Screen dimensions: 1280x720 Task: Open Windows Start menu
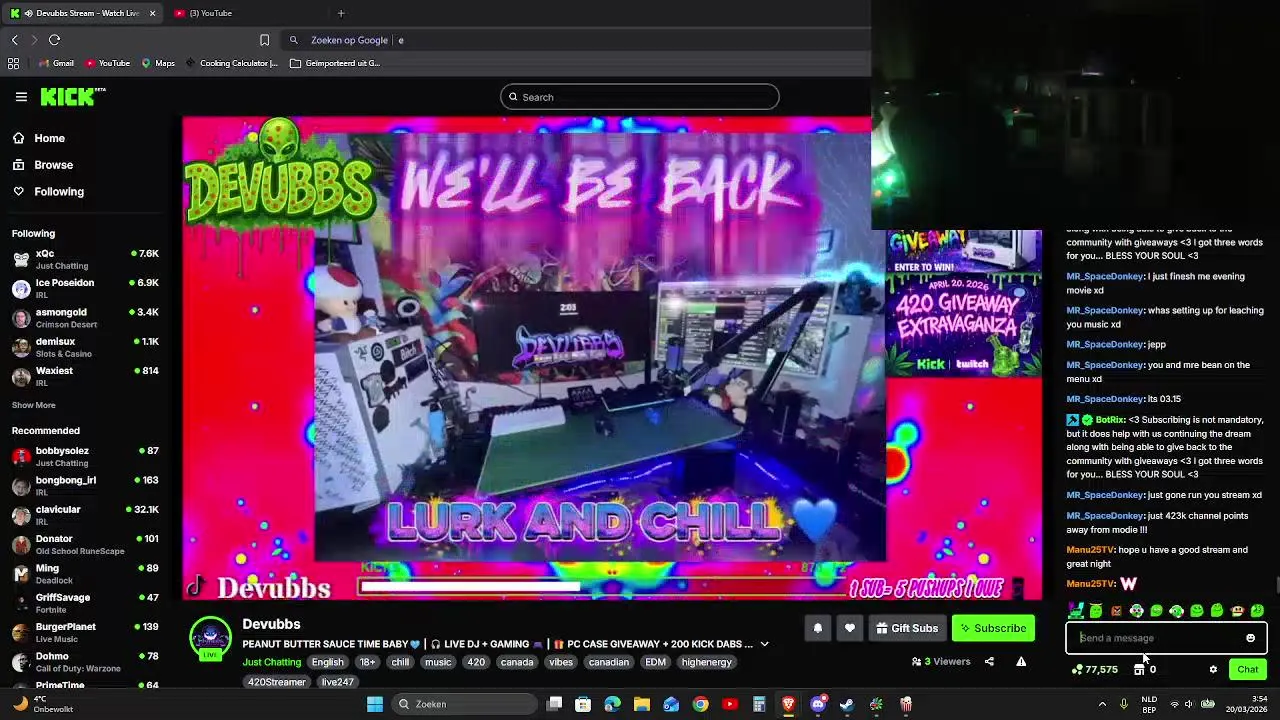pos(375,704)
